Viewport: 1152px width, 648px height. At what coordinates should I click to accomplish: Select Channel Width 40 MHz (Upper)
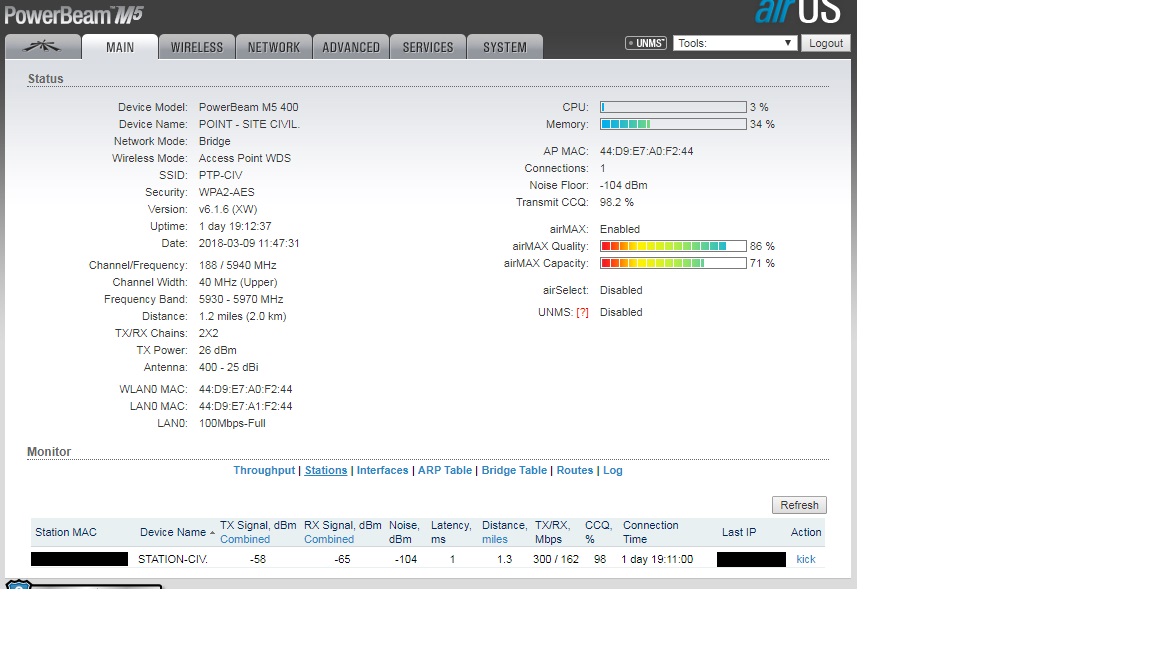pyautogui.click(x=238, y=282)
